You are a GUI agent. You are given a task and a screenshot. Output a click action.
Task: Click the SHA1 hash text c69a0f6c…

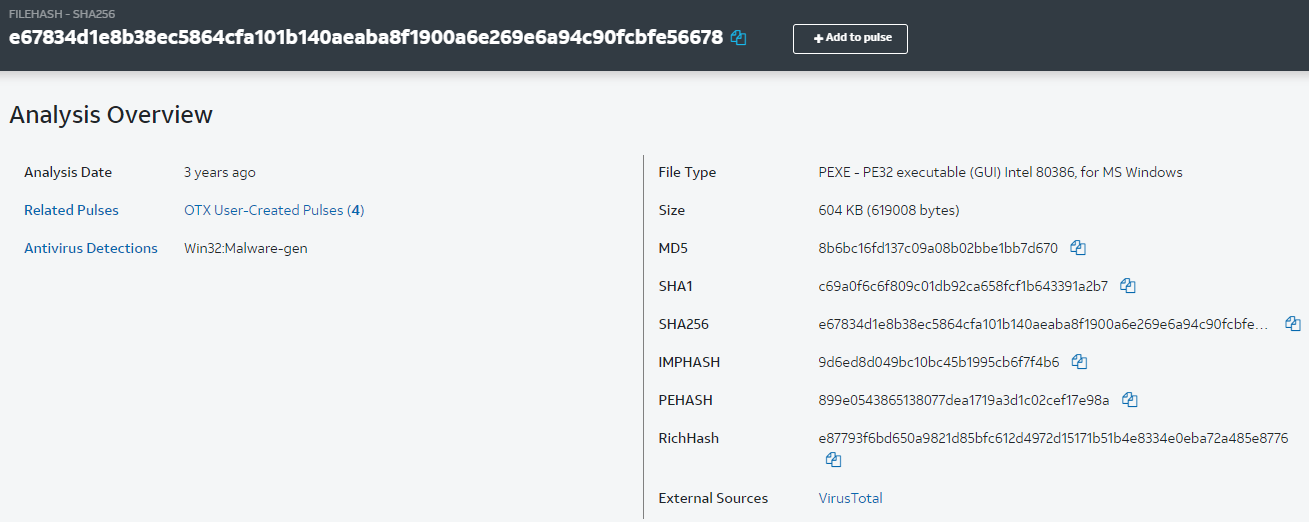pos(962,286)
